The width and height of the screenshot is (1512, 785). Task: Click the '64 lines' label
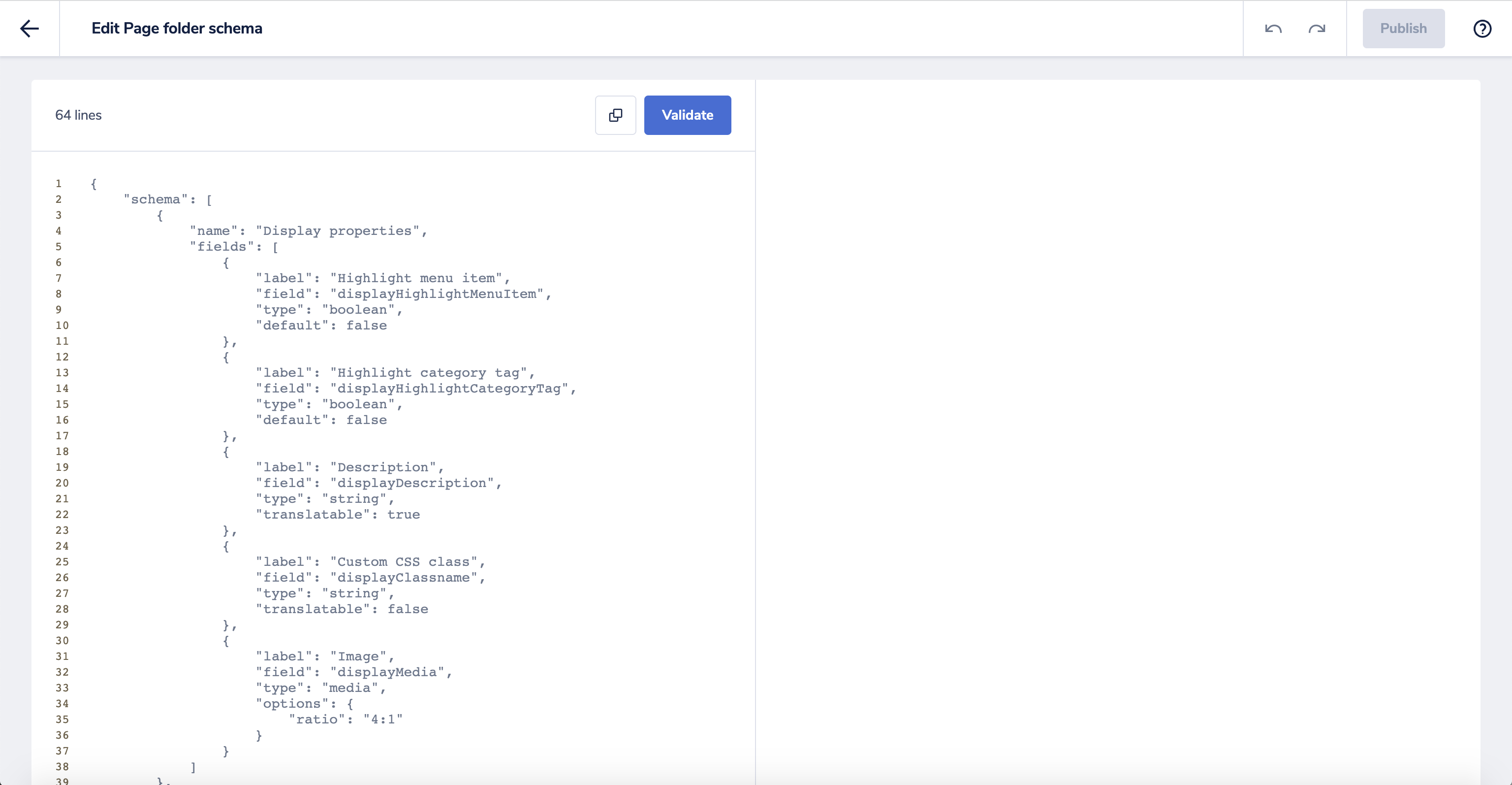point(78,115)
